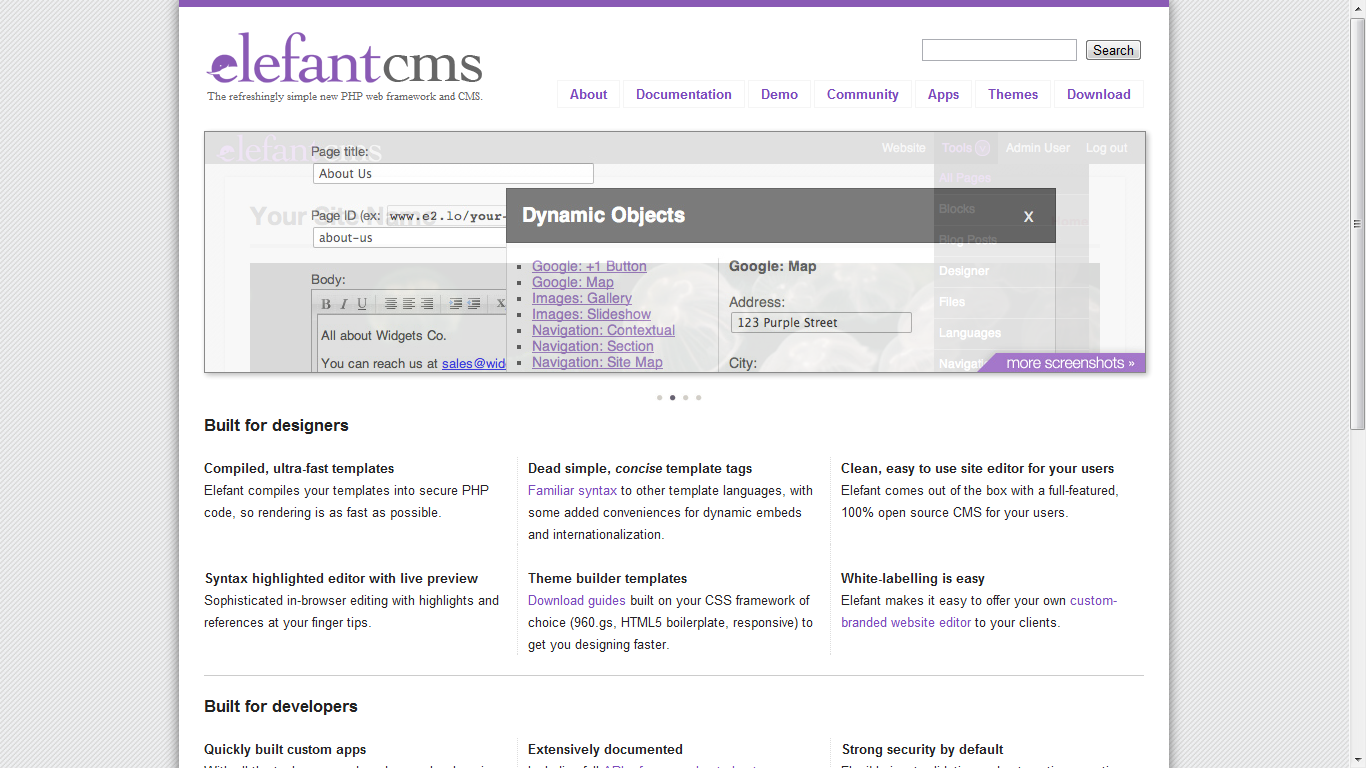The width and height of the screenshot is (1366, 768).
Task: Click 'Extensively documented' subheading
Action: coord(605,749)
